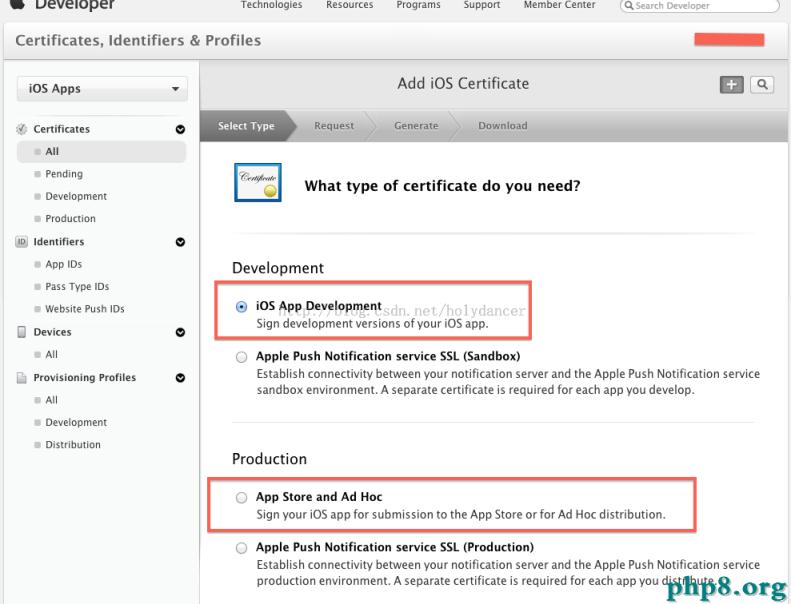
Task: Select All under Devices
Action: pos(51,355)
